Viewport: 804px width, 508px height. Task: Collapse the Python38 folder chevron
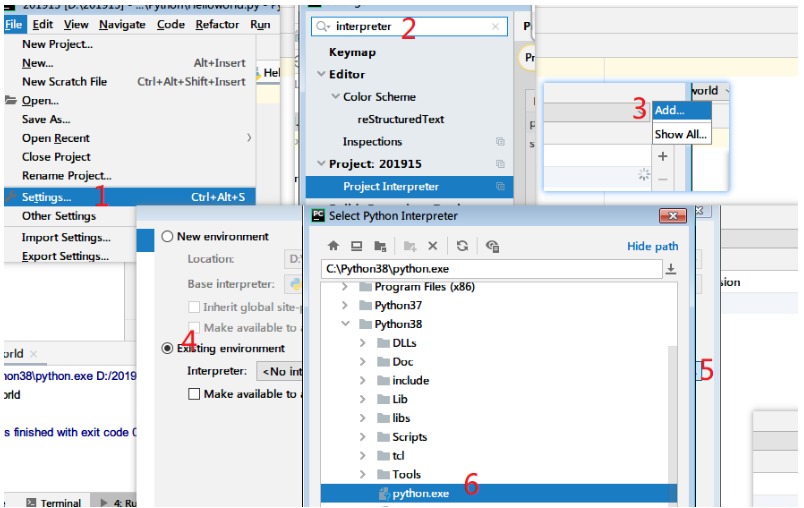click(345, 323)
